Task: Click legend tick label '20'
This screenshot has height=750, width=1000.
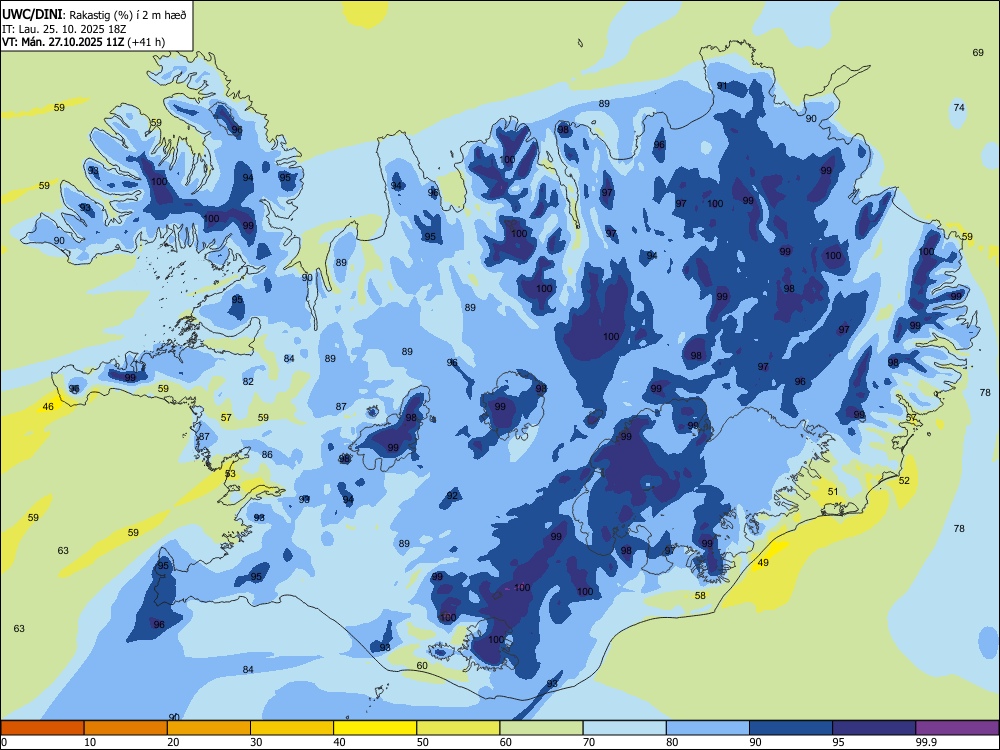Action: 173,742
